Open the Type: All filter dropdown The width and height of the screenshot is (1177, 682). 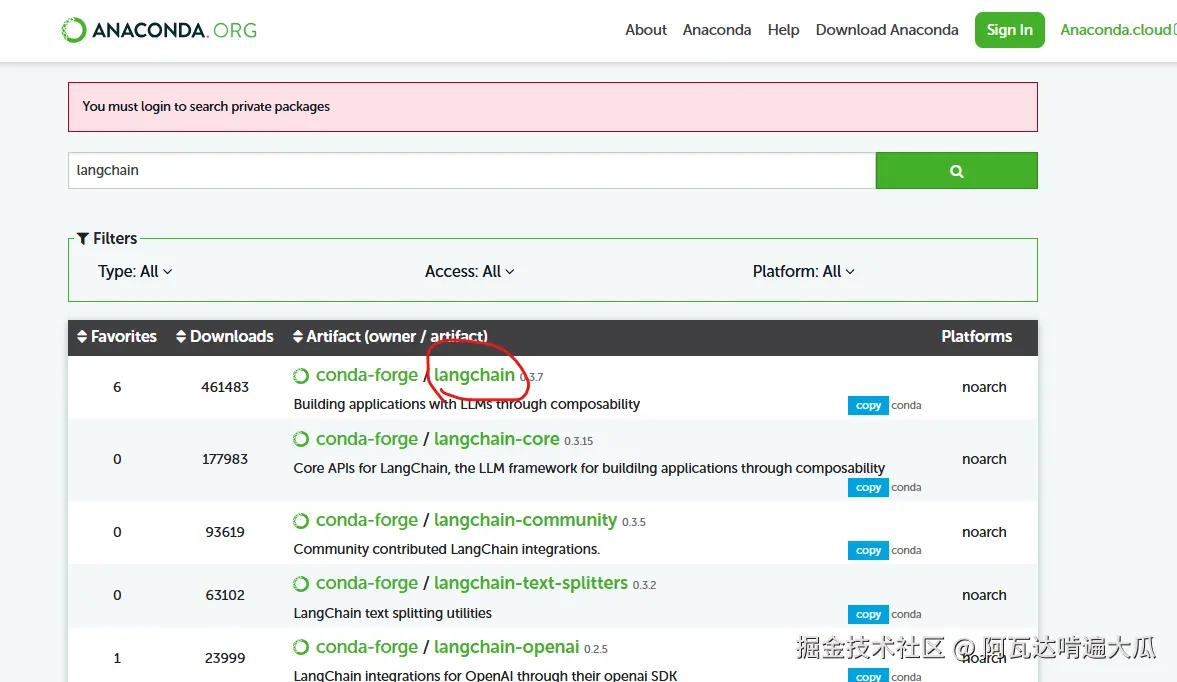pyautogui.click(x=135, y=272)
